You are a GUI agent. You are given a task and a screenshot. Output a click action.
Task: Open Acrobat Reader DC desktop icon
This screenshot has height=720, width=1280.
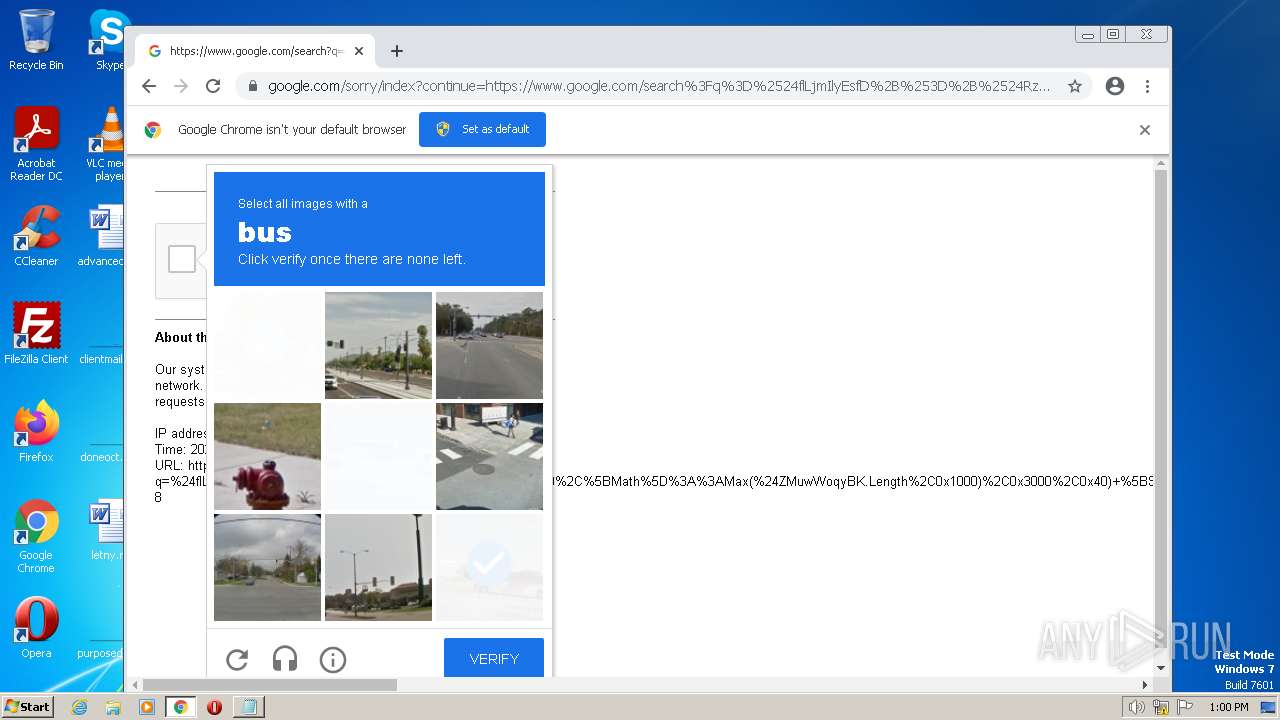coord(36,145)
